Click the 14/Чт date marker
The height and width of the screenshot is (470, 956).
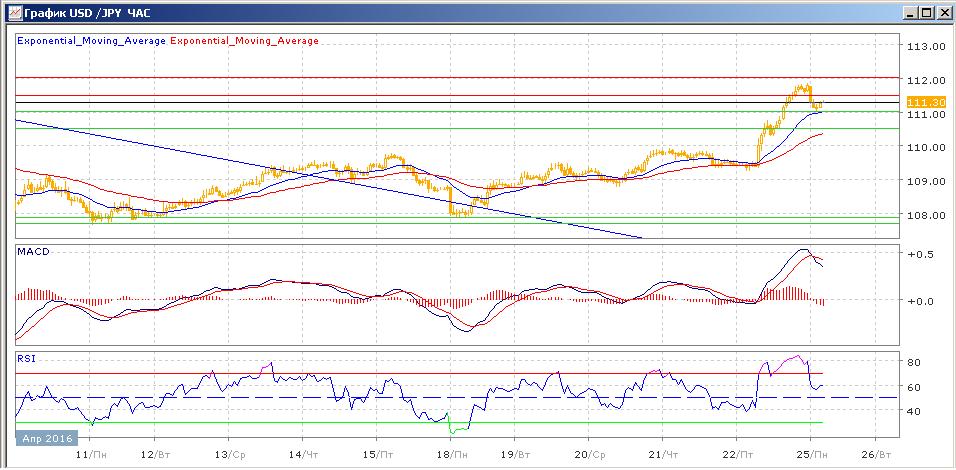(302, 453)
